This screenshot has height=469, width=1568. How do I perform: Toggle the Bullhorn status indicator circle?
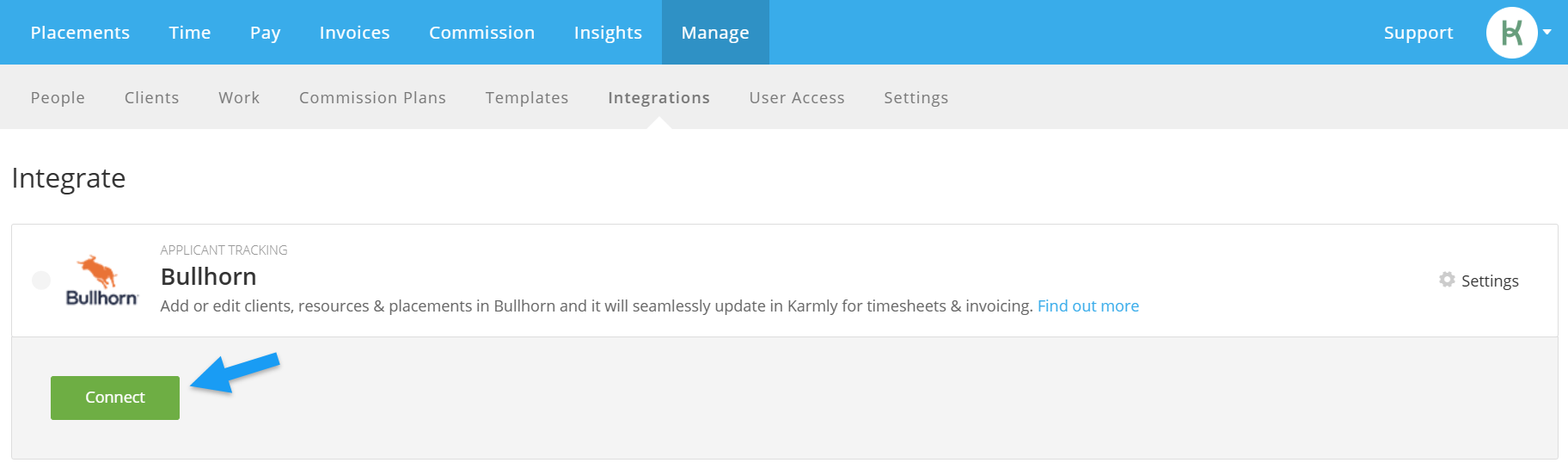41,281
